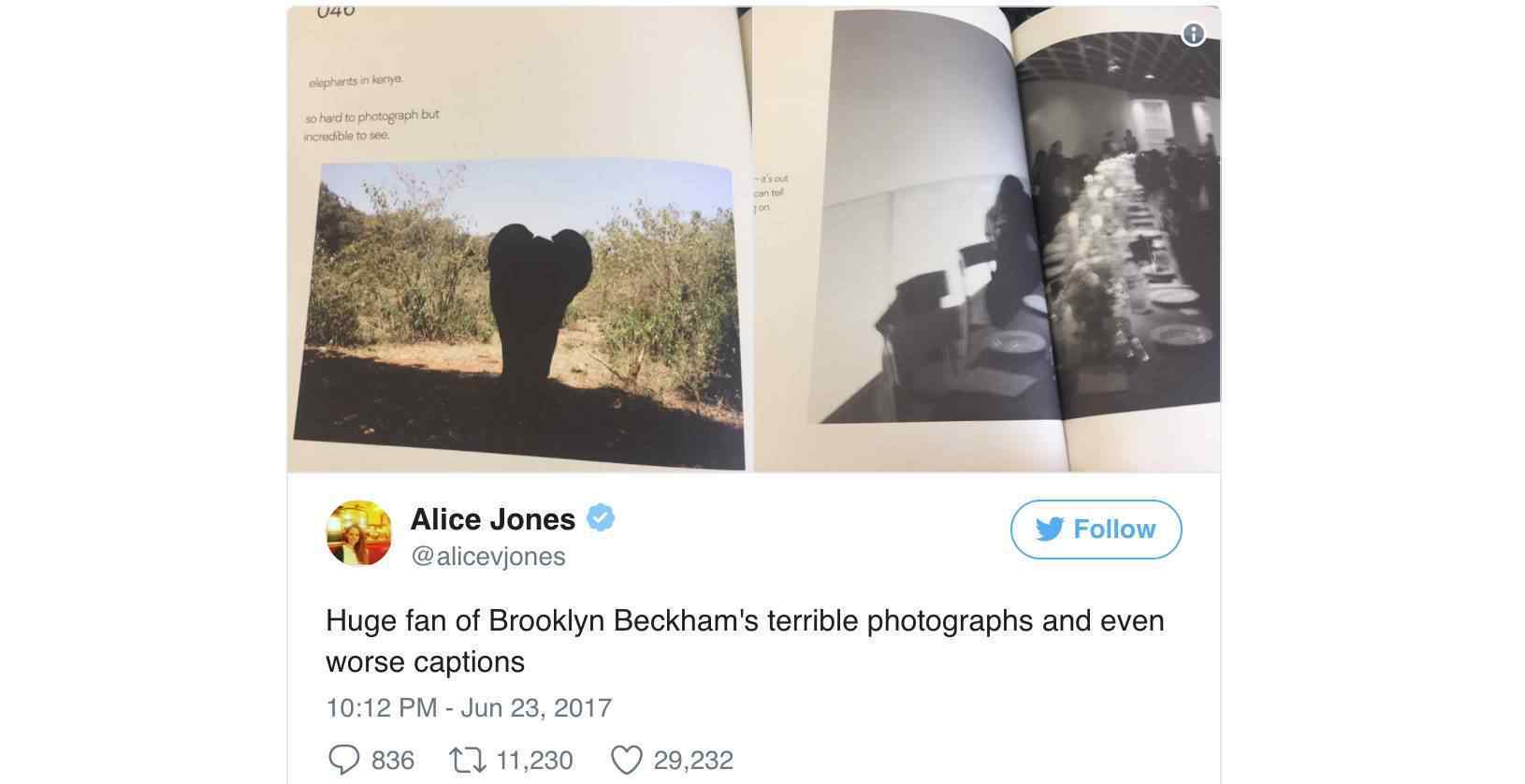Viewport: 1525px width, 784px height.
Task: Click the retweet arrows icon
Action: [x=467, y=760]
